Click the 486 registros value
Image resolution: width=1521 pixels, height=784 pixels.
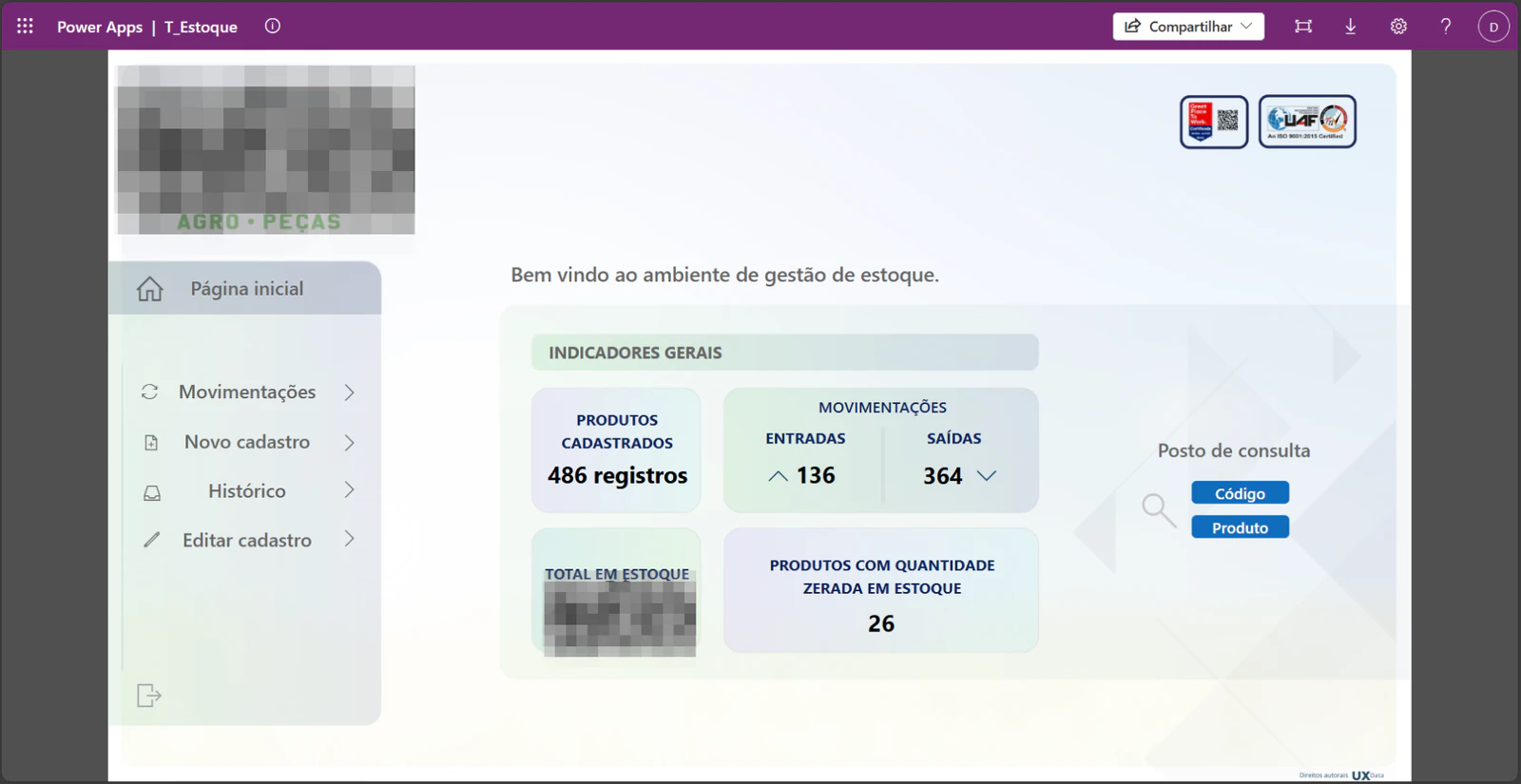[x=617, y=475]
